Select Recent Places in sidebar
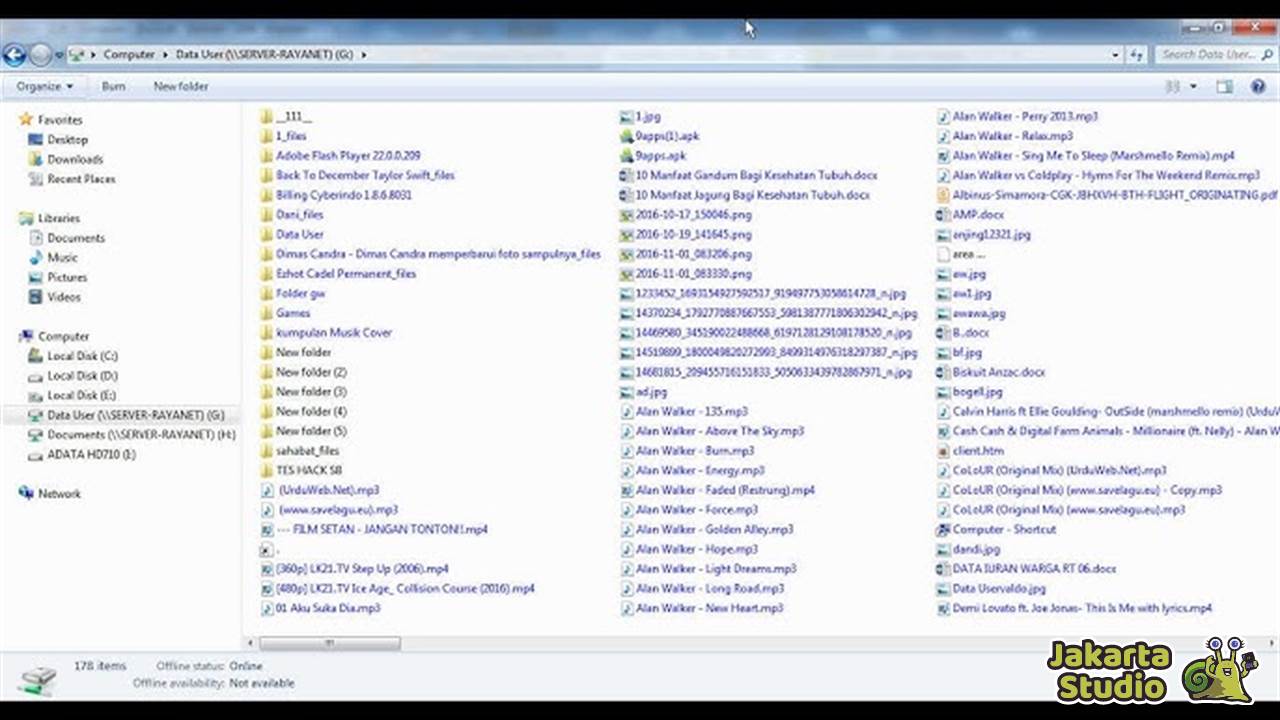This screenshot has height=720, width=1280. pyautogui.click(x=81, y=179)
